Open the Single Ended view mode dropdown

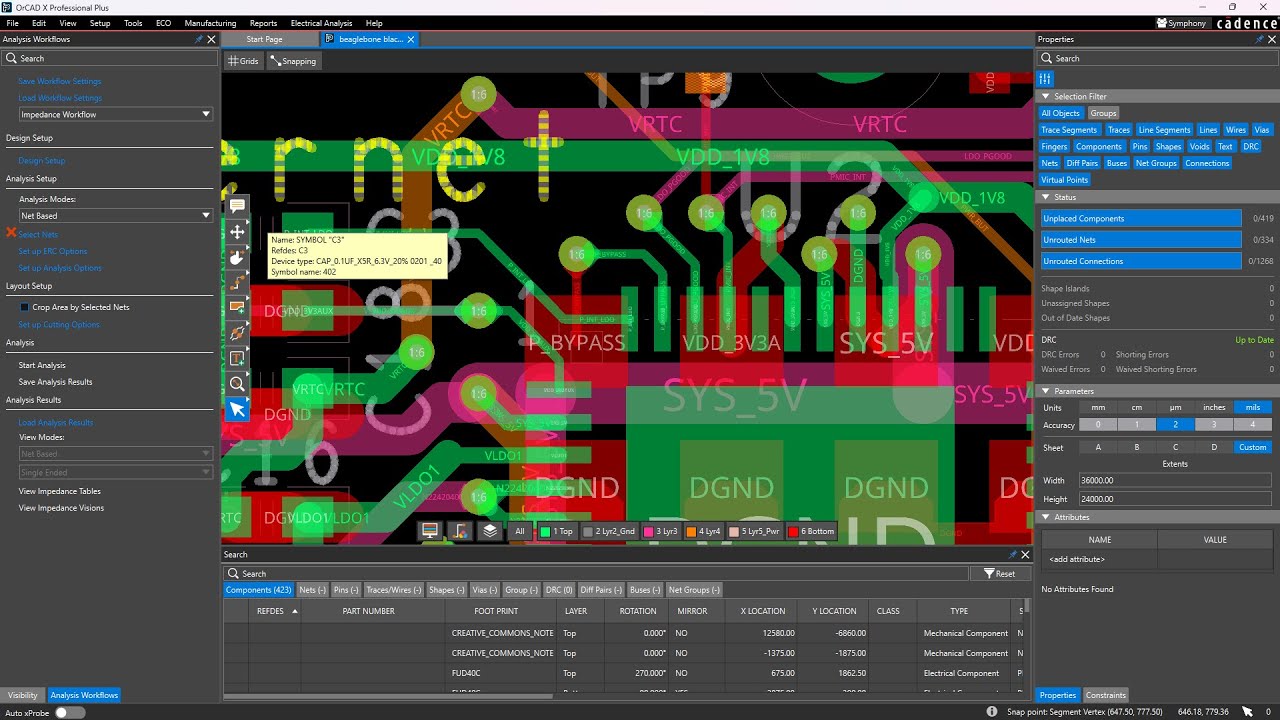[115, 472]
